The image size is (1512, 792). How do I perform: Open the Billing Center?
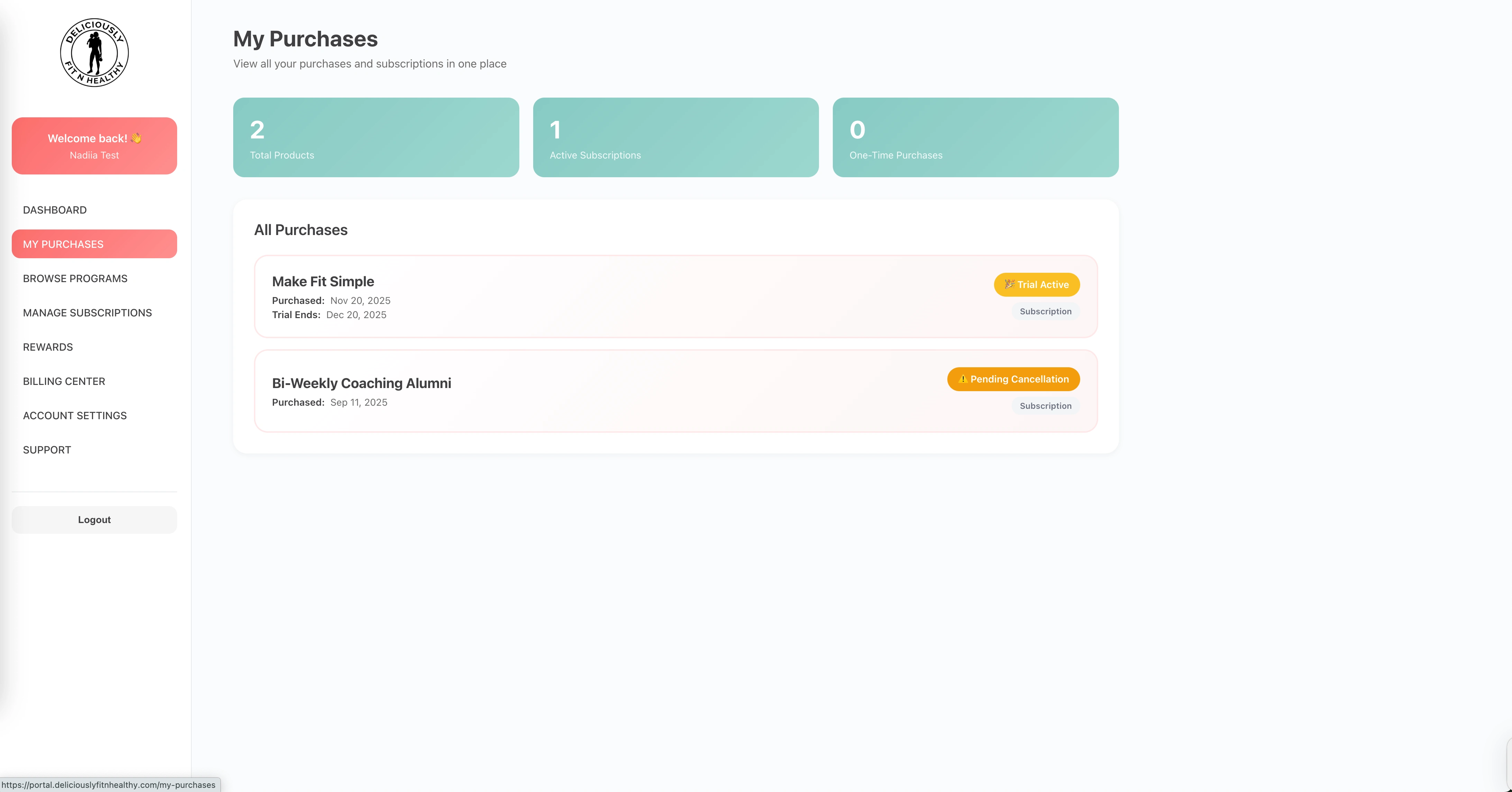(x=64, y=381)
